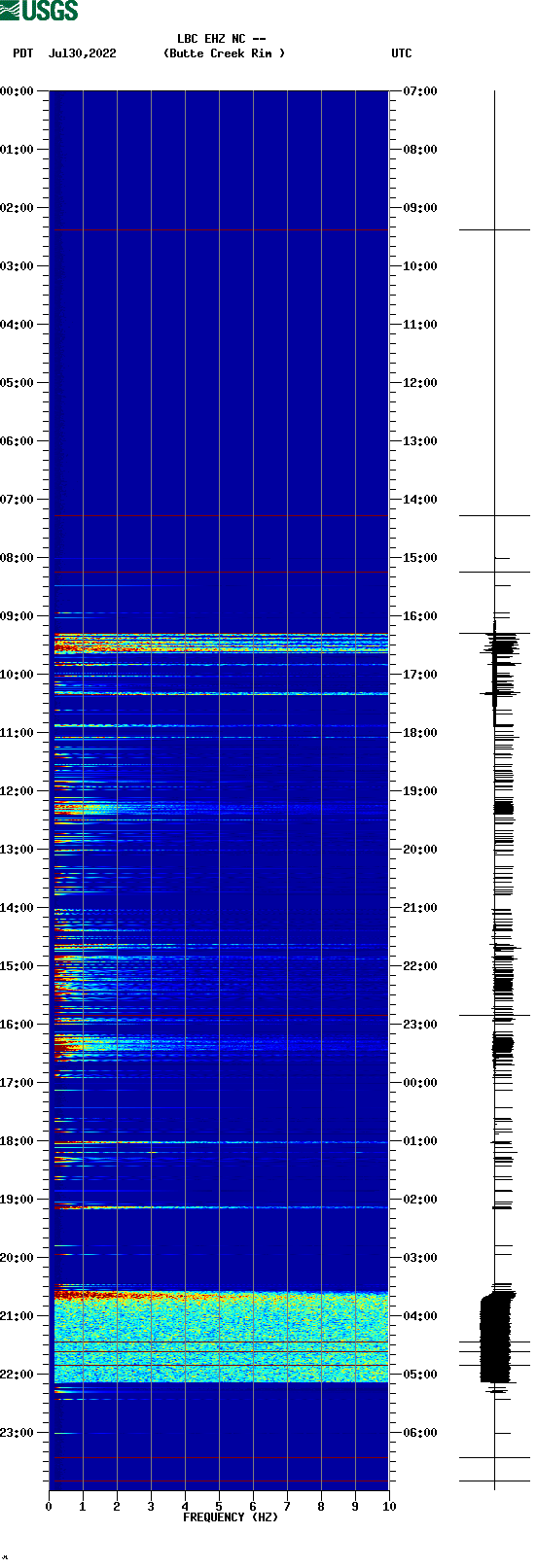This screenshot has width=537, height=1568.
Task: Click the '22:00' UTC time label
Action: tap(420, 966)
